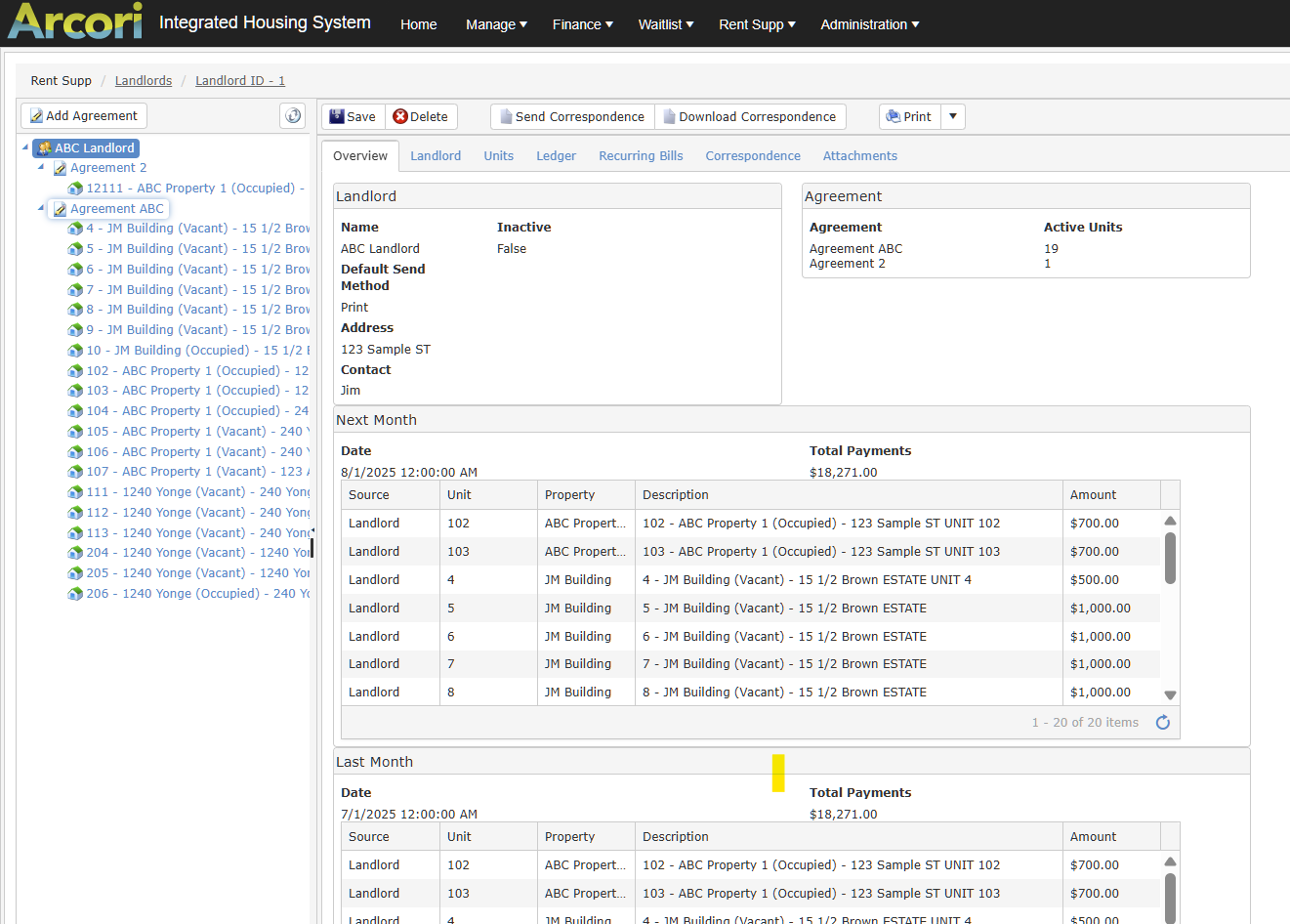Click the red Delete icon
This screenshot has width=1290, height=924.
(400, 116)
